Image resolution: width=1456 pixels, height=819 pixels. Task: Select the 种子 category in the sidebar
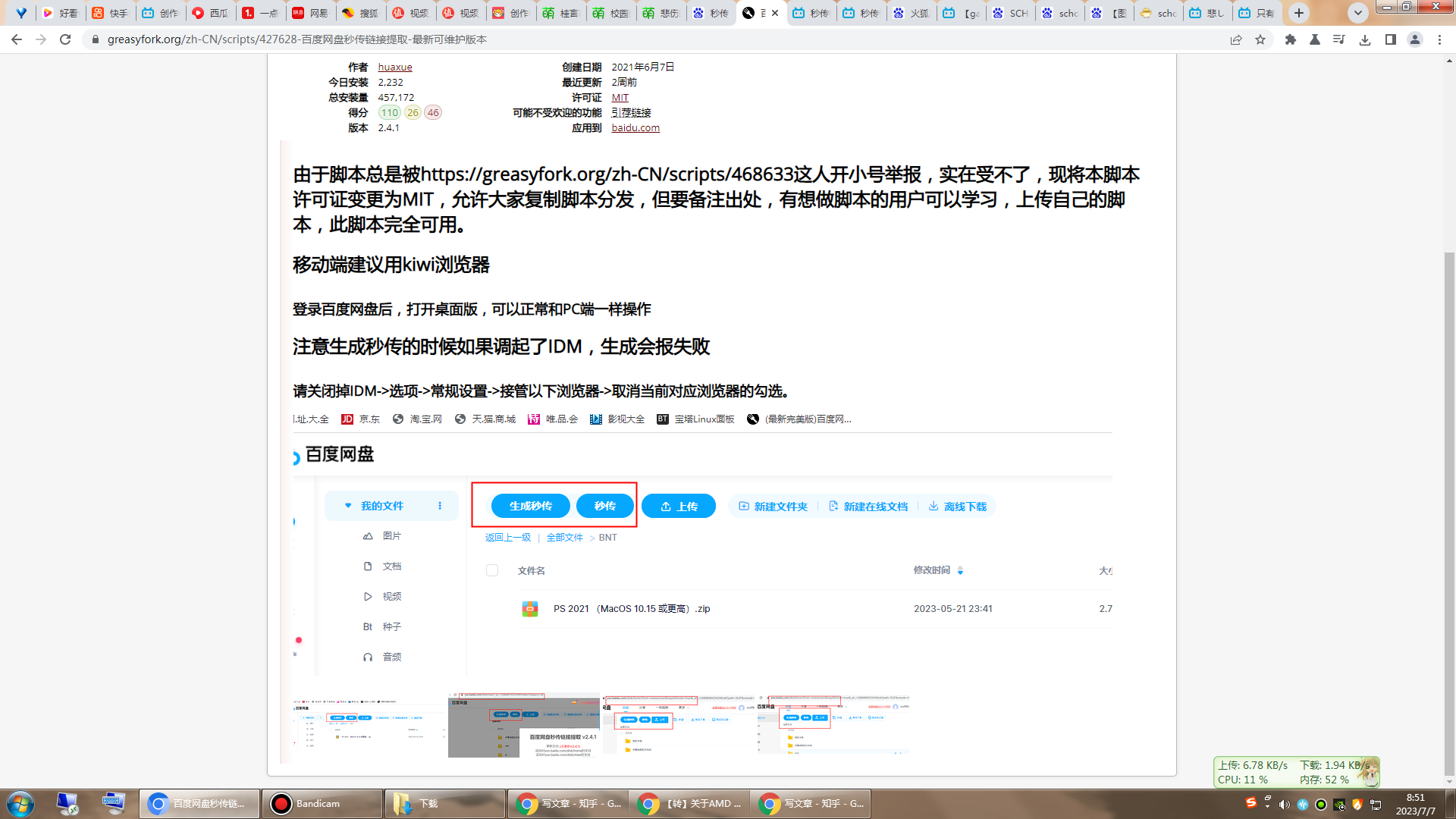(391, 626)
